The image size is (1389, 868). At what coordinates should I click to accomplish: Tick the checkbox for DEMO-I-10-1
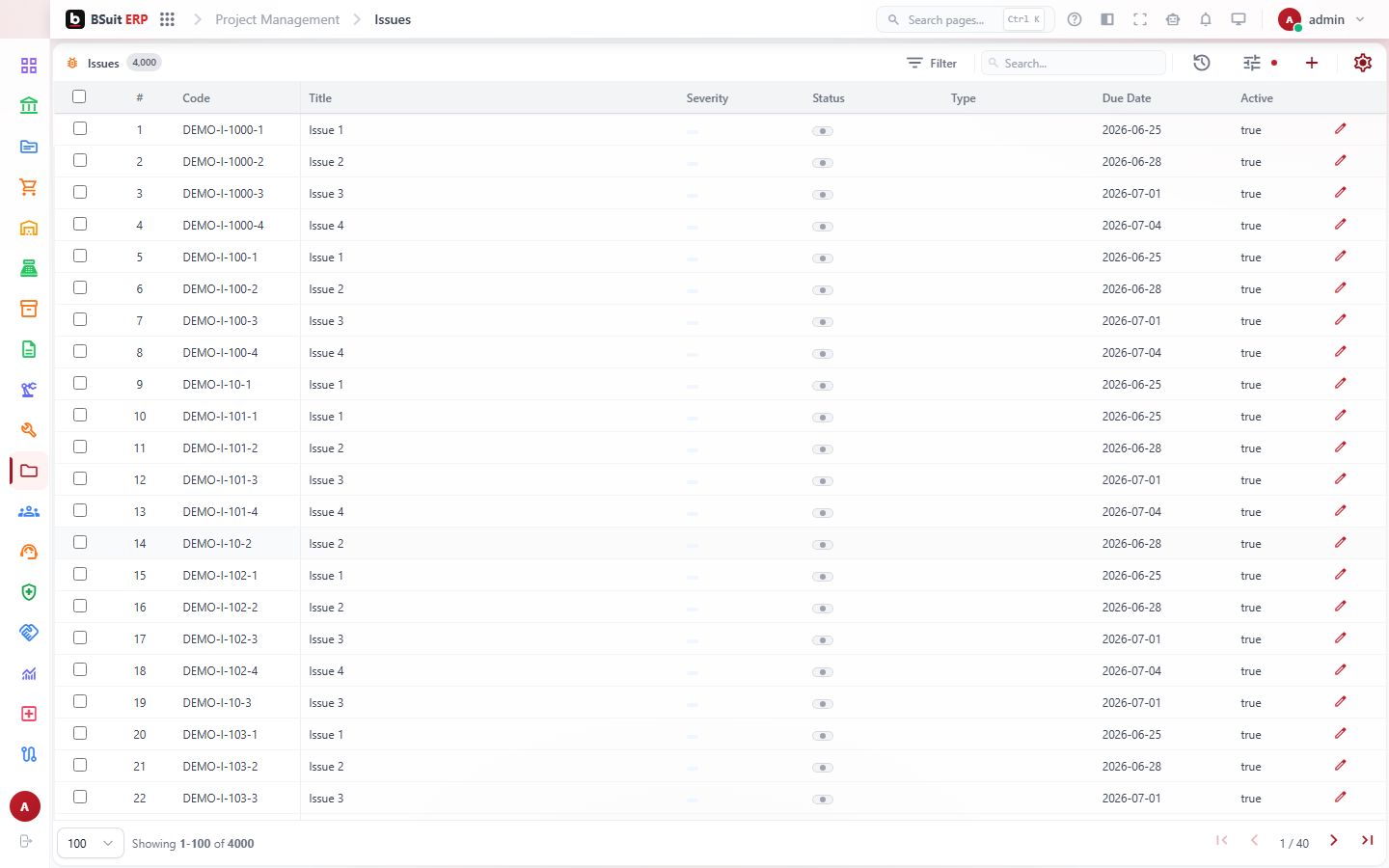tap(80, 383)
